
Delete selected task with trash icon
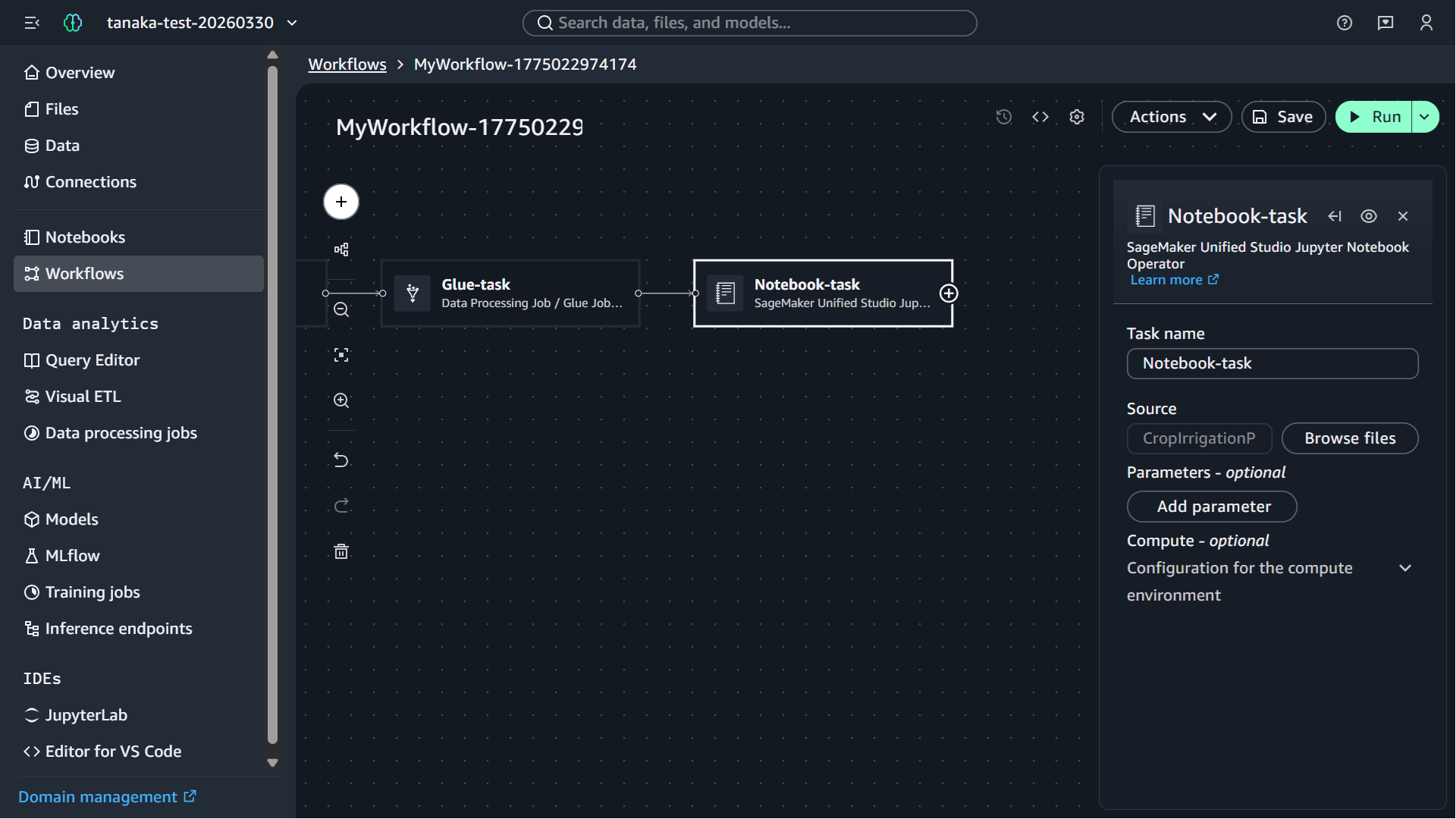point(341,551)
